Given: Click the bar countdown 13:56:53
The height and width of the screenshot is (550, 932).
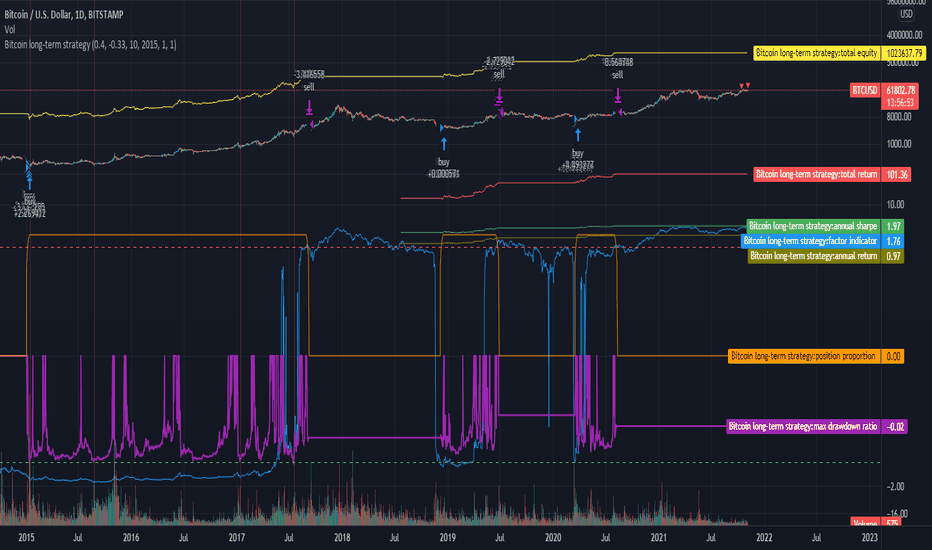Looking at the screenshot, I should tap(900, 103).
